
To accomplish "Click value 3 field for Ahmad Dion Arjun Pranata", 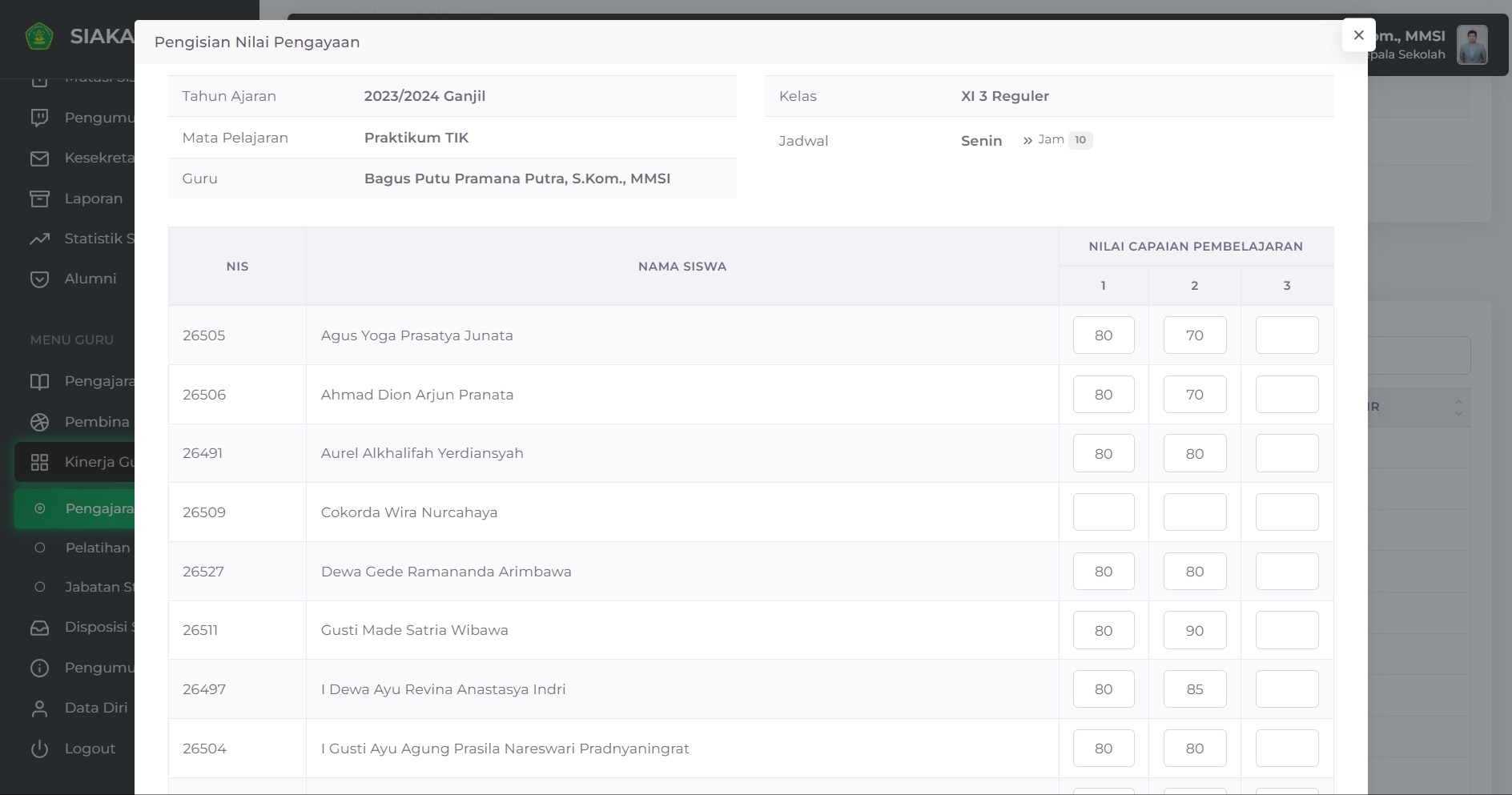I will tap(1287, 395).
